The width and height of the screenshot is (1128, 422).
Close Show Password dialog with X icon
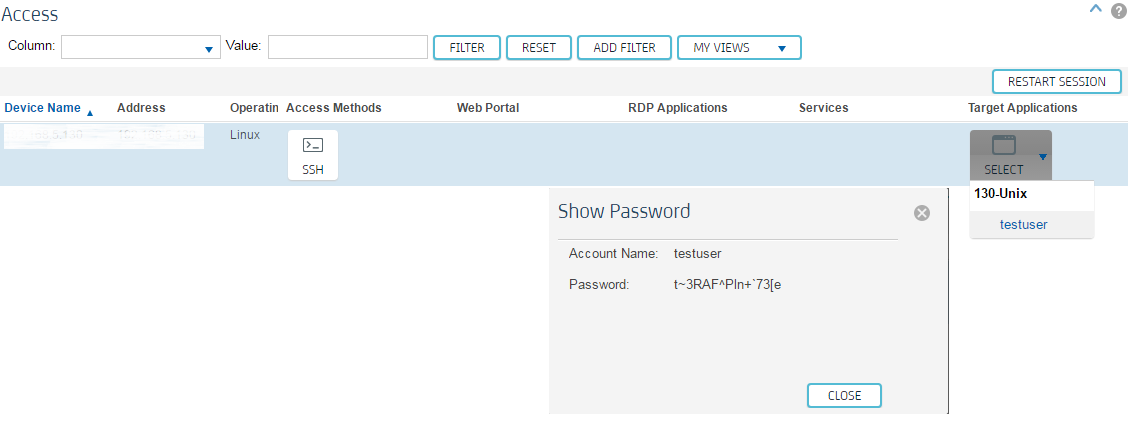click(922, 212)
